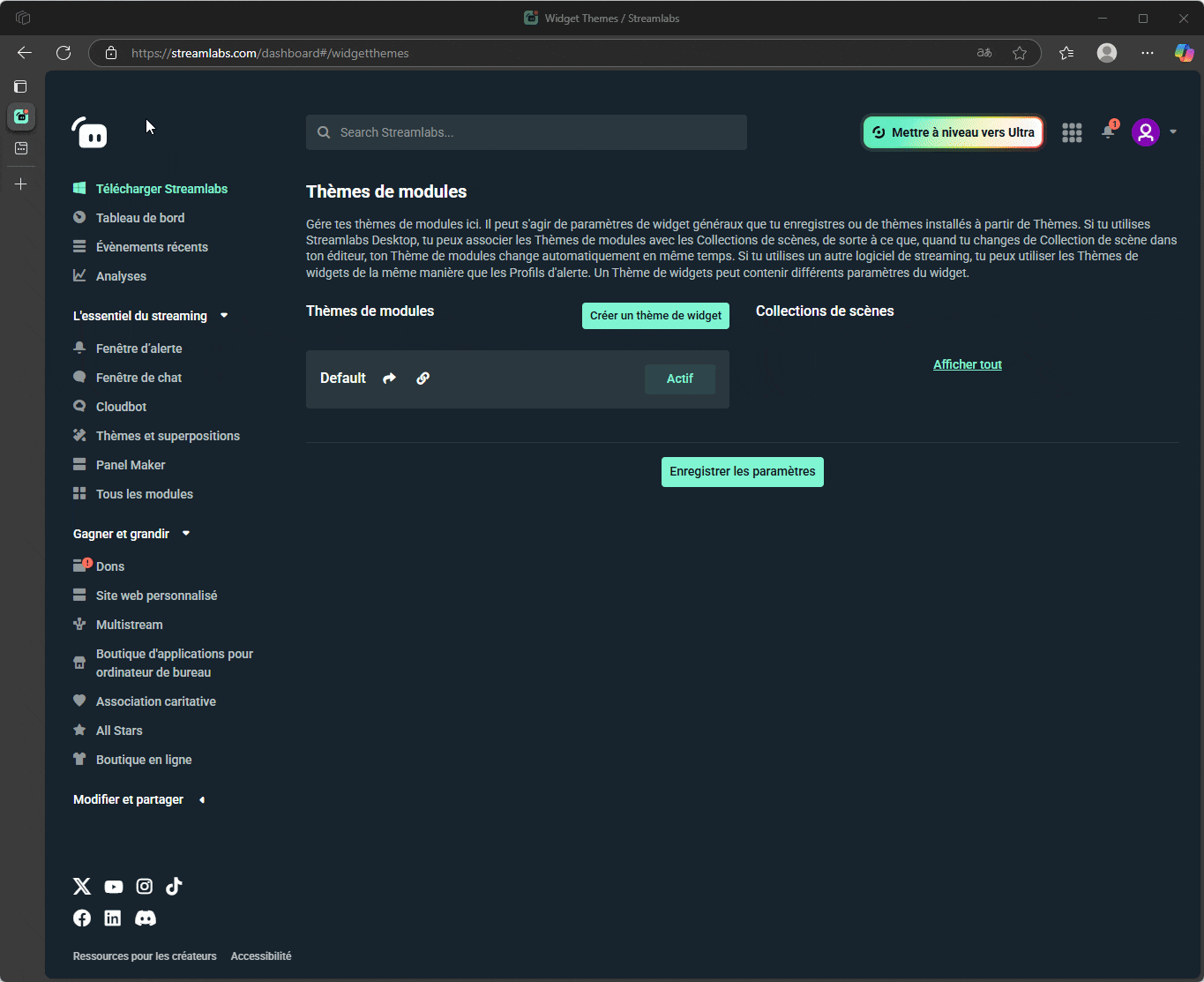The height and width of the screenshot is (982, 1204).
Task: Open Ressources pour les créateurs link
Action: (x=145, y=956)
